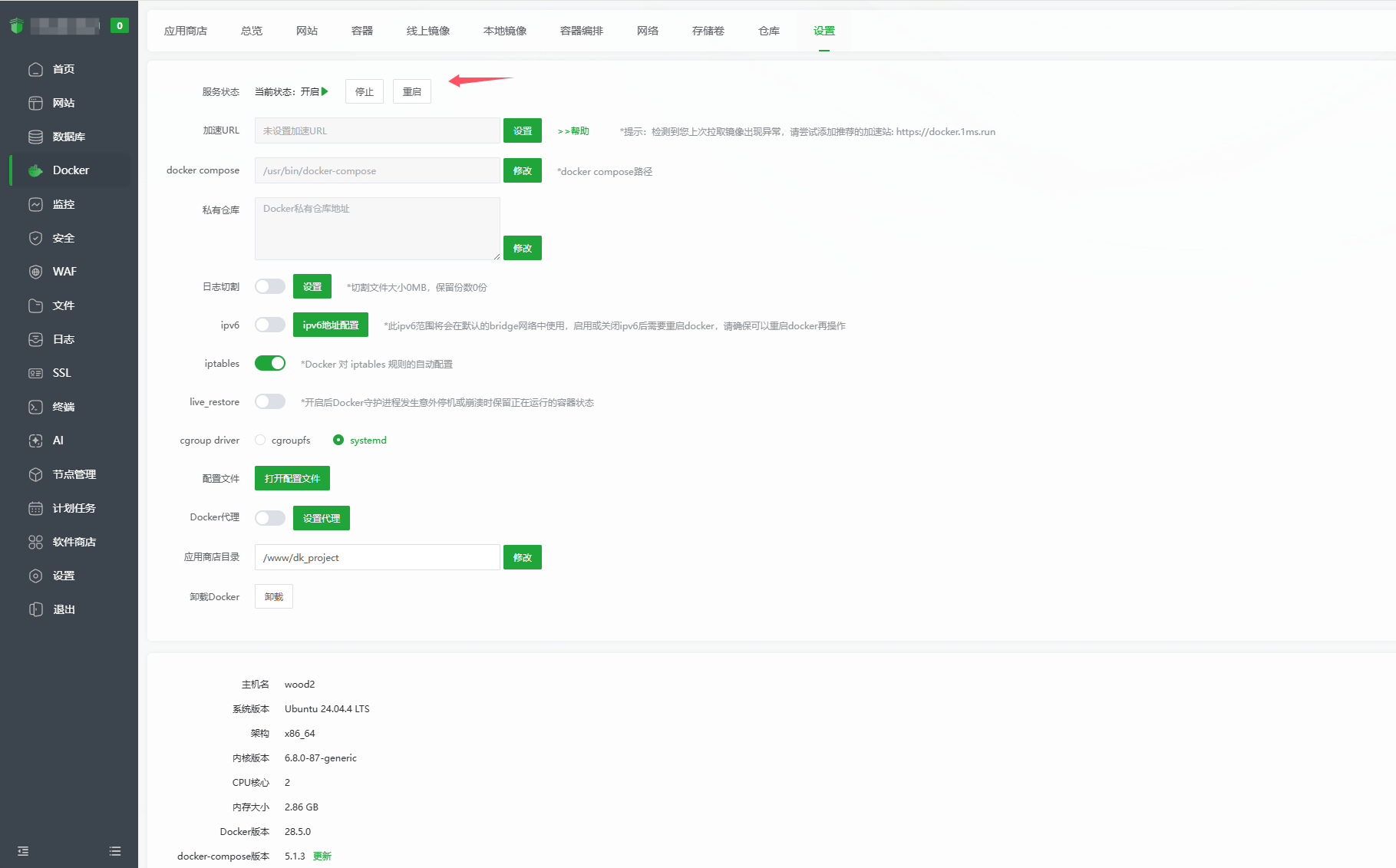Open the 节点管理 node management icon
This screenshot has height=868, width=1396.
(x=35, y=474)
